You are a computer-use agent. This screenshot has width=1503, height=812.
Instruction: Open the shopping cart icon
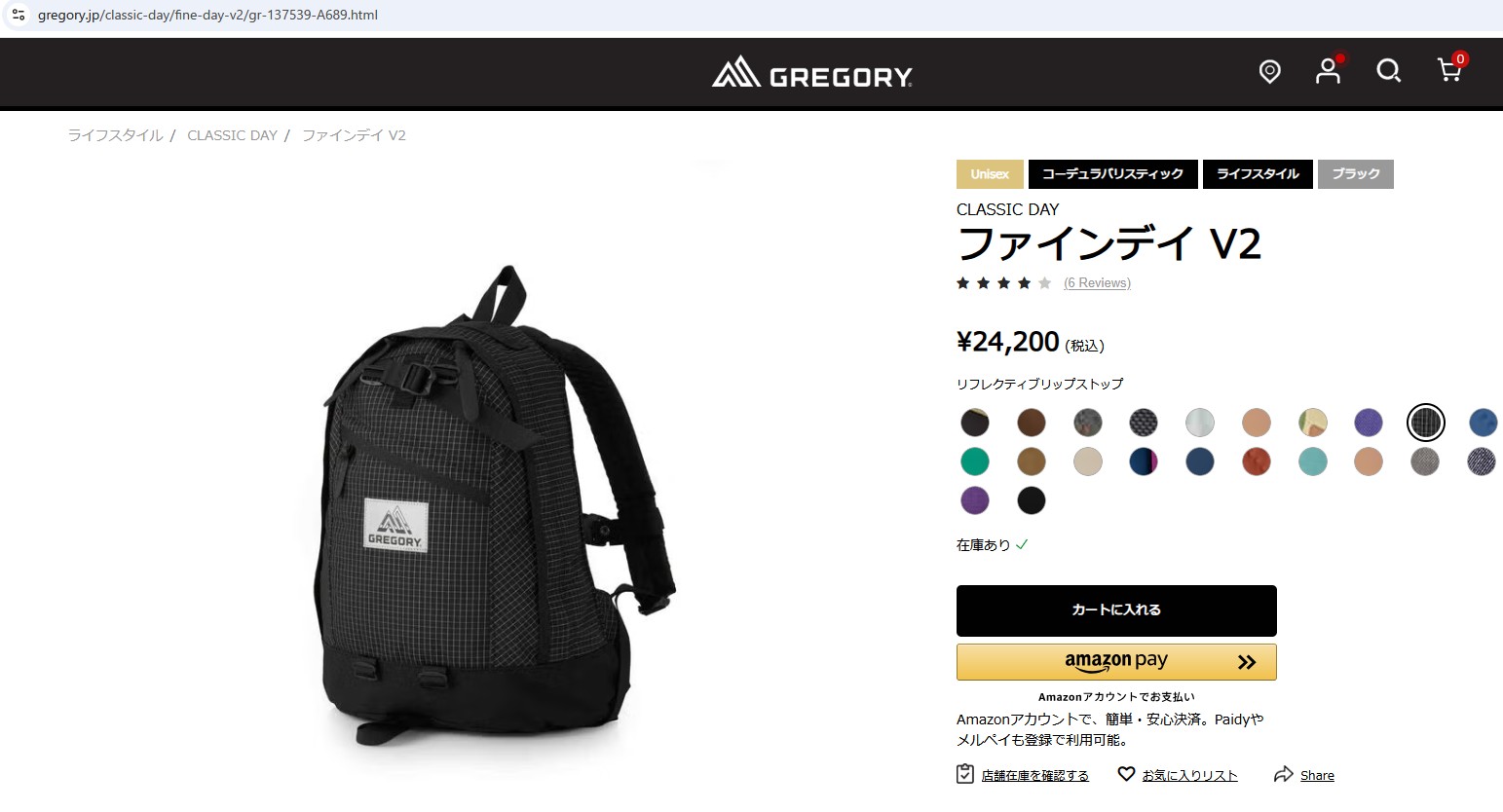click(x=1449, y=70)
